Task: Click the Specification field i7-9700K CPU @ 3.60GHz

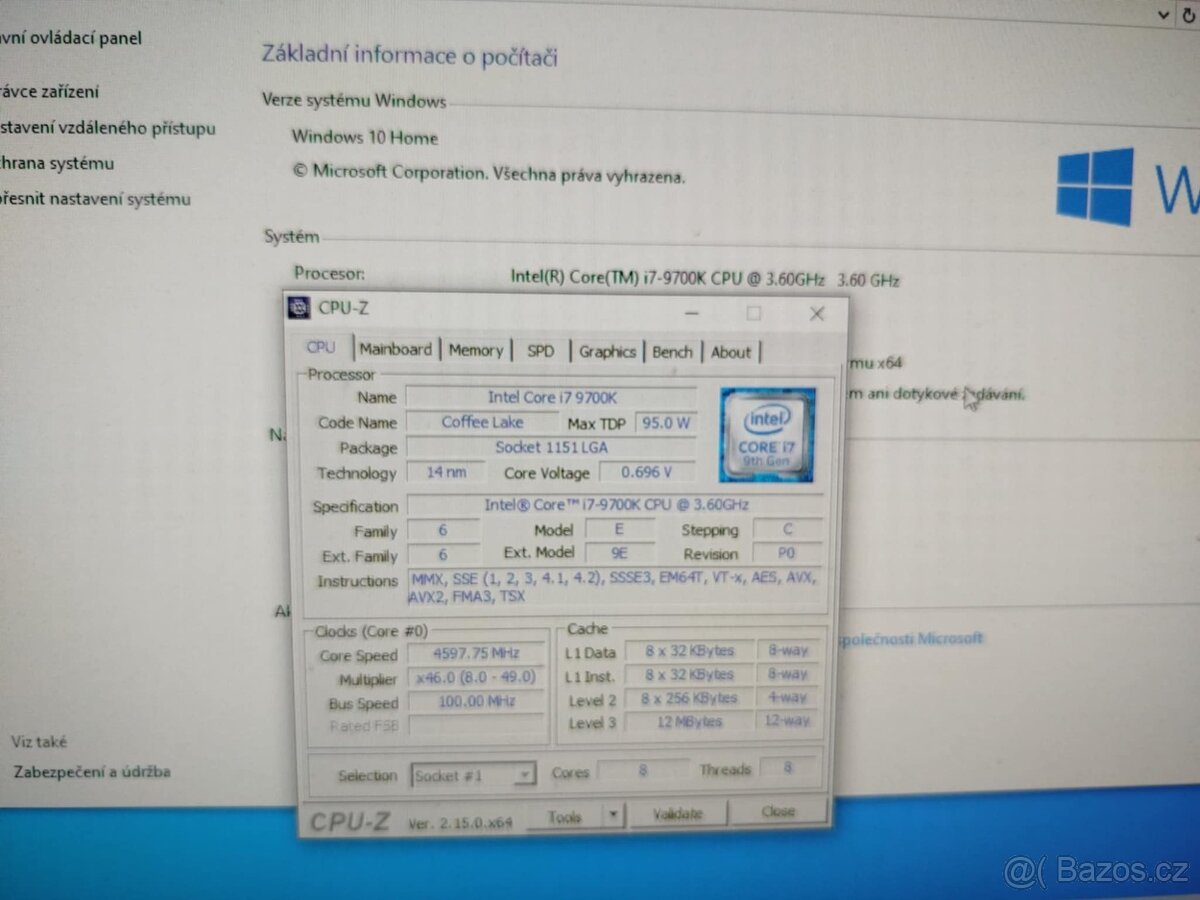Action: [616, 505]
